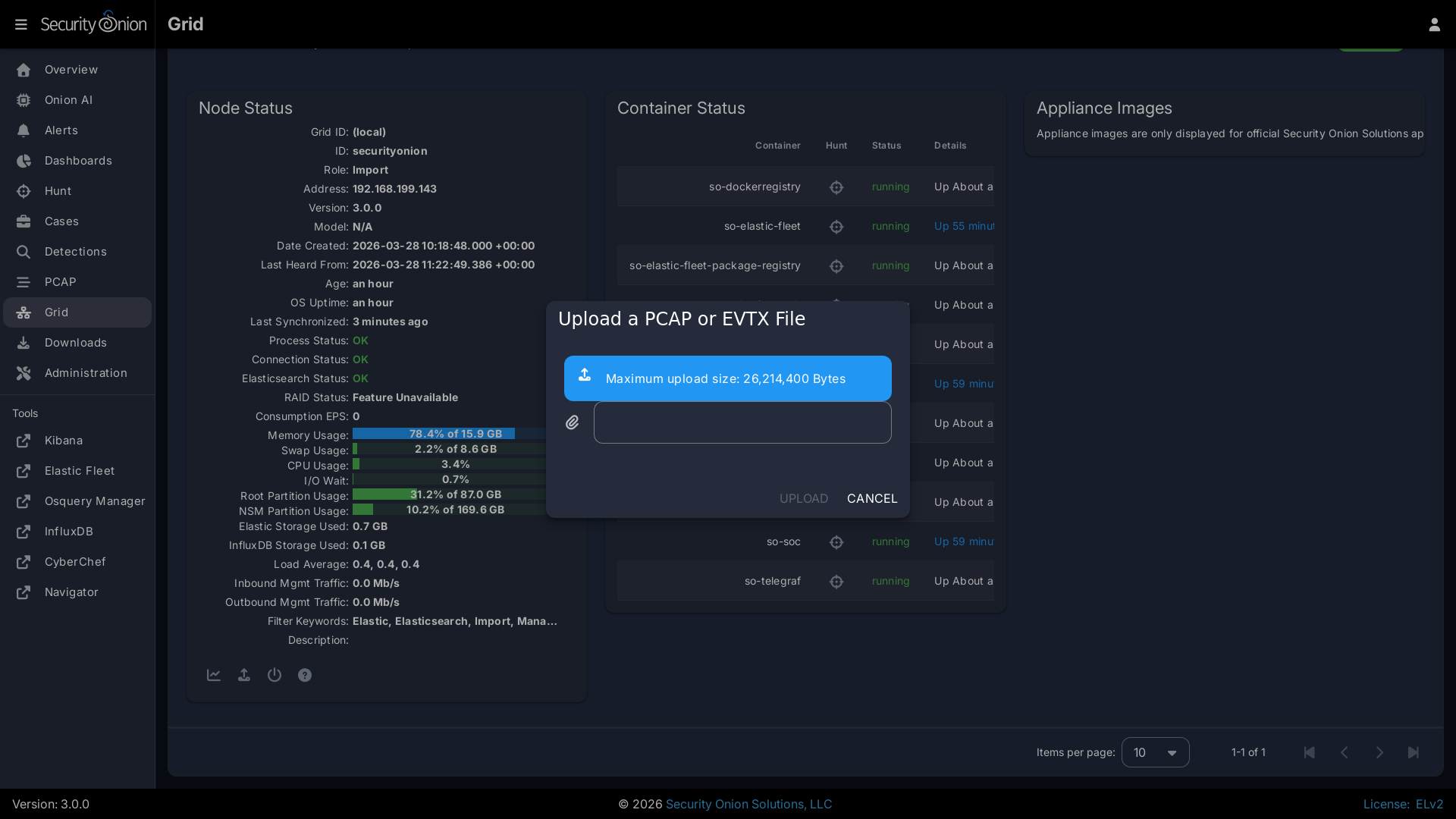Click the UPLOAD button
The image size is (1456, 819).
[803, 498]
